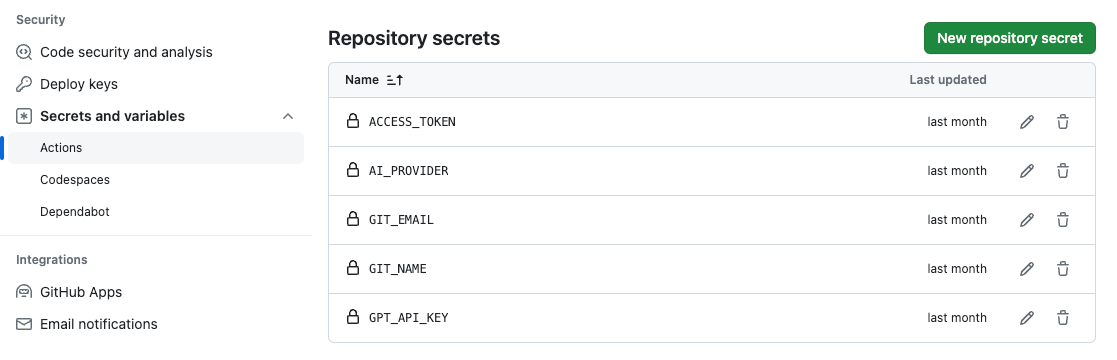Delete the ACCESS_TOKEN secret via trash icon

tap(1063, 122)
